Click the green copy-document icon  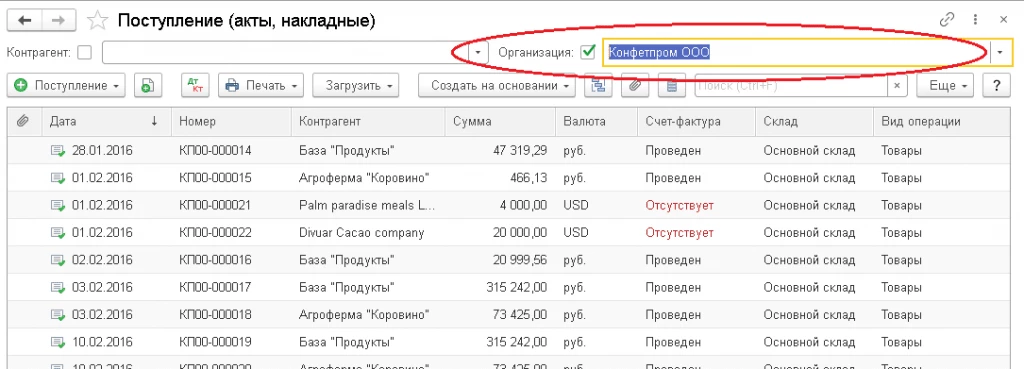point(148,86)
